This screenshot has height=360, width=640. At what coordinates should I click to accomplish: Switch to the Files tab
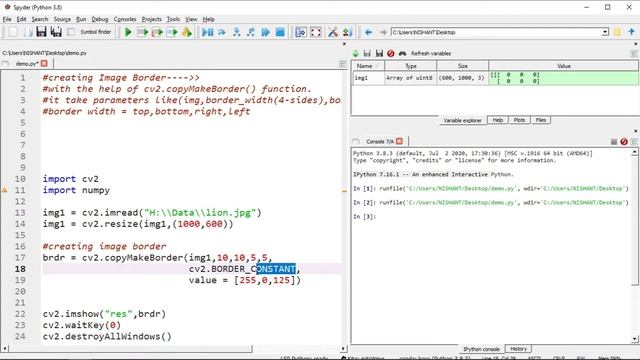coord(541,120)
